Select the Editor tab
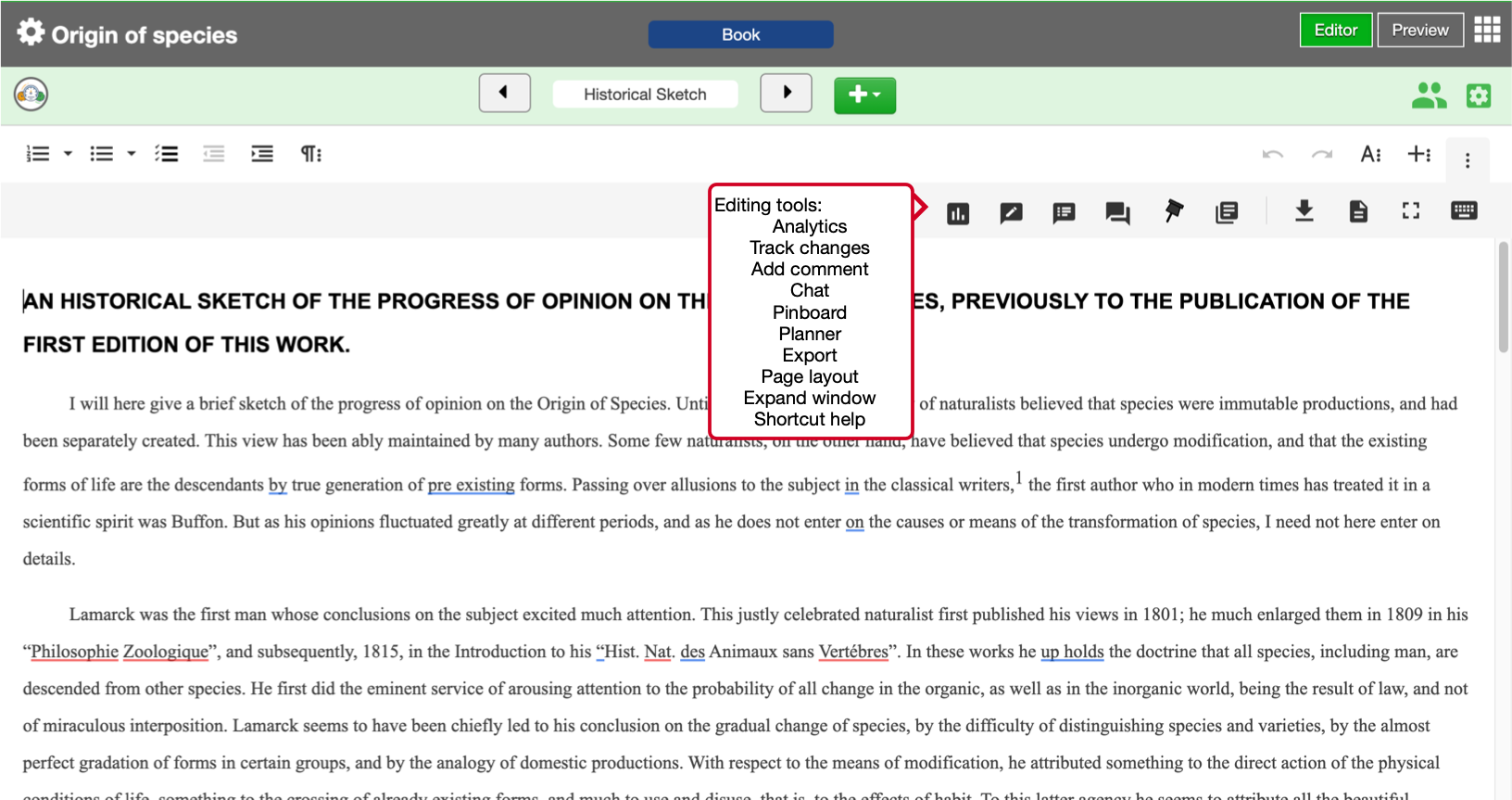Image resolution: width=1512 pixels, height=800 pixels. coord(1335,30)
